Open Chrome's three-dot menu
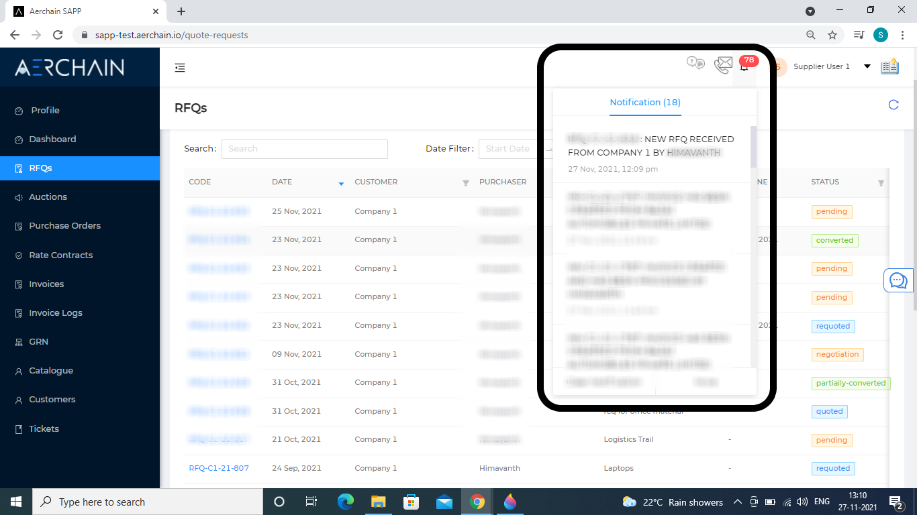 pos(902,35)
